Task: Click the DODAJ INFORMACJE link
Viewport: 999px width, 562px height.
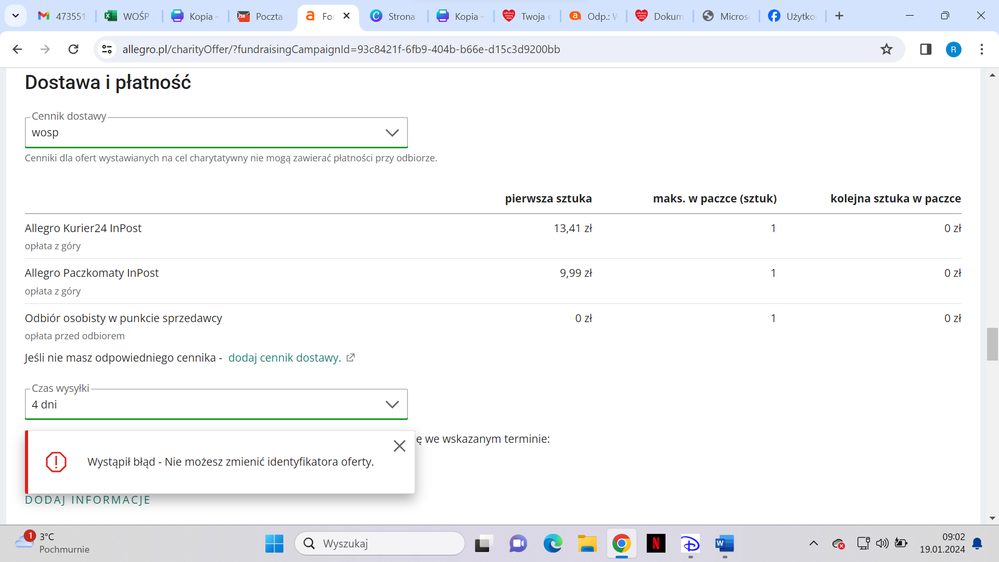Action: pyautogui.click(x=88, y=500)
